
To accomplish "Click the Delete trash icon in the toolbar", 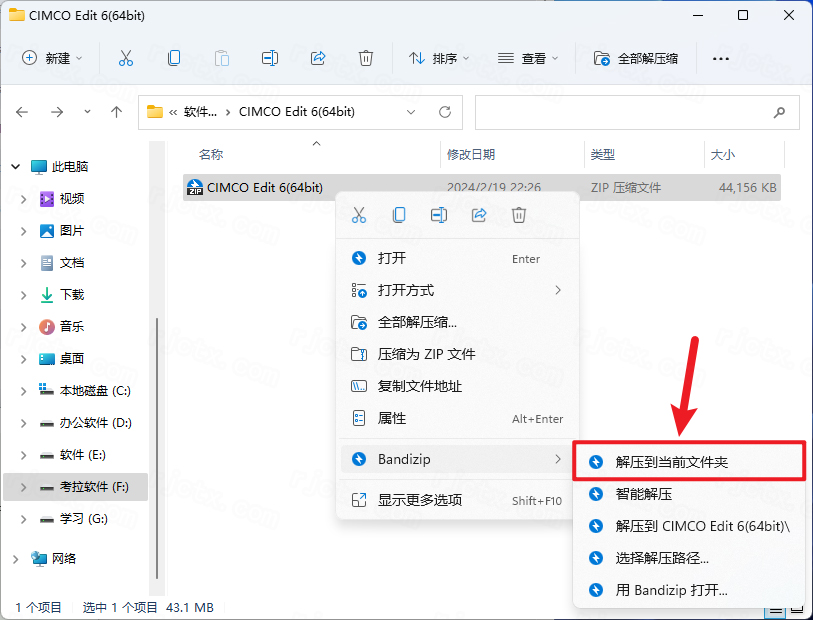I will pyautogui.click(x=366, y=58).
